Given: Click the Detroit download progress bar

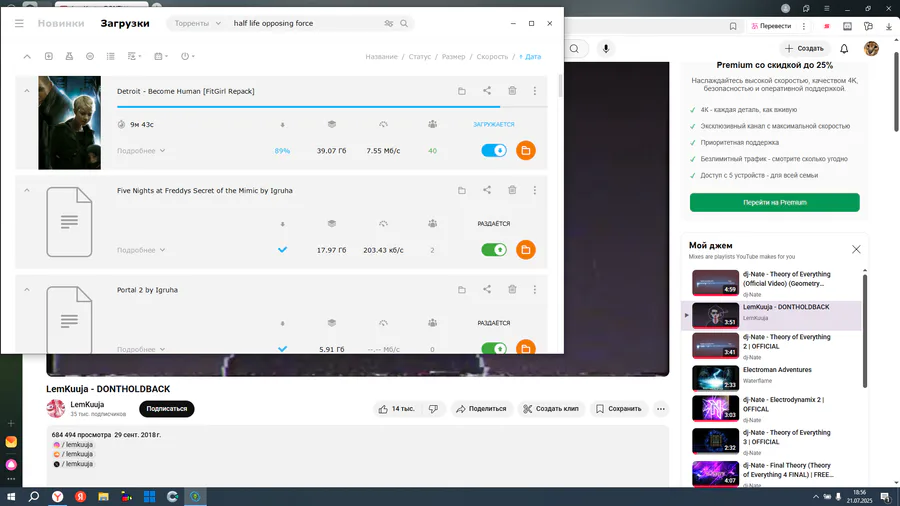Looking at the screenshot, I should [332, 107].
